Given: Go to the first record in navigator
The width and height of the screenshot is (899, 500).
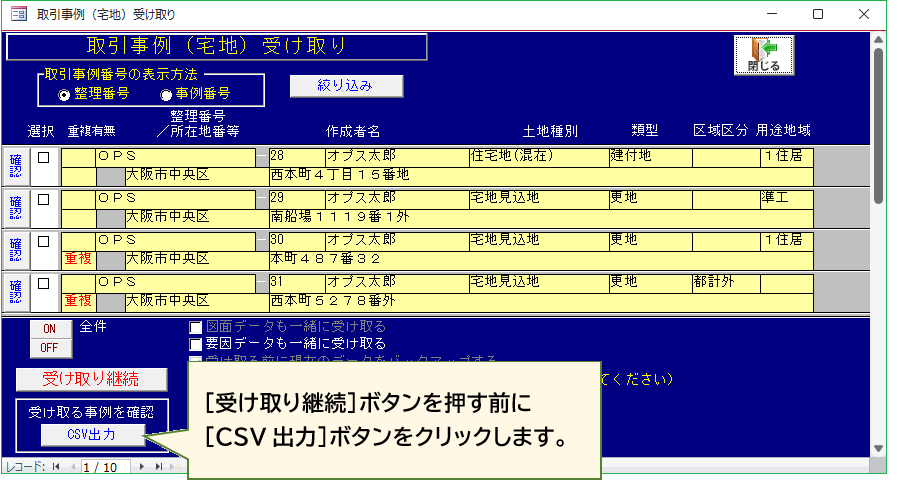Looking at the screenshot, I should [x=56, y=467].
